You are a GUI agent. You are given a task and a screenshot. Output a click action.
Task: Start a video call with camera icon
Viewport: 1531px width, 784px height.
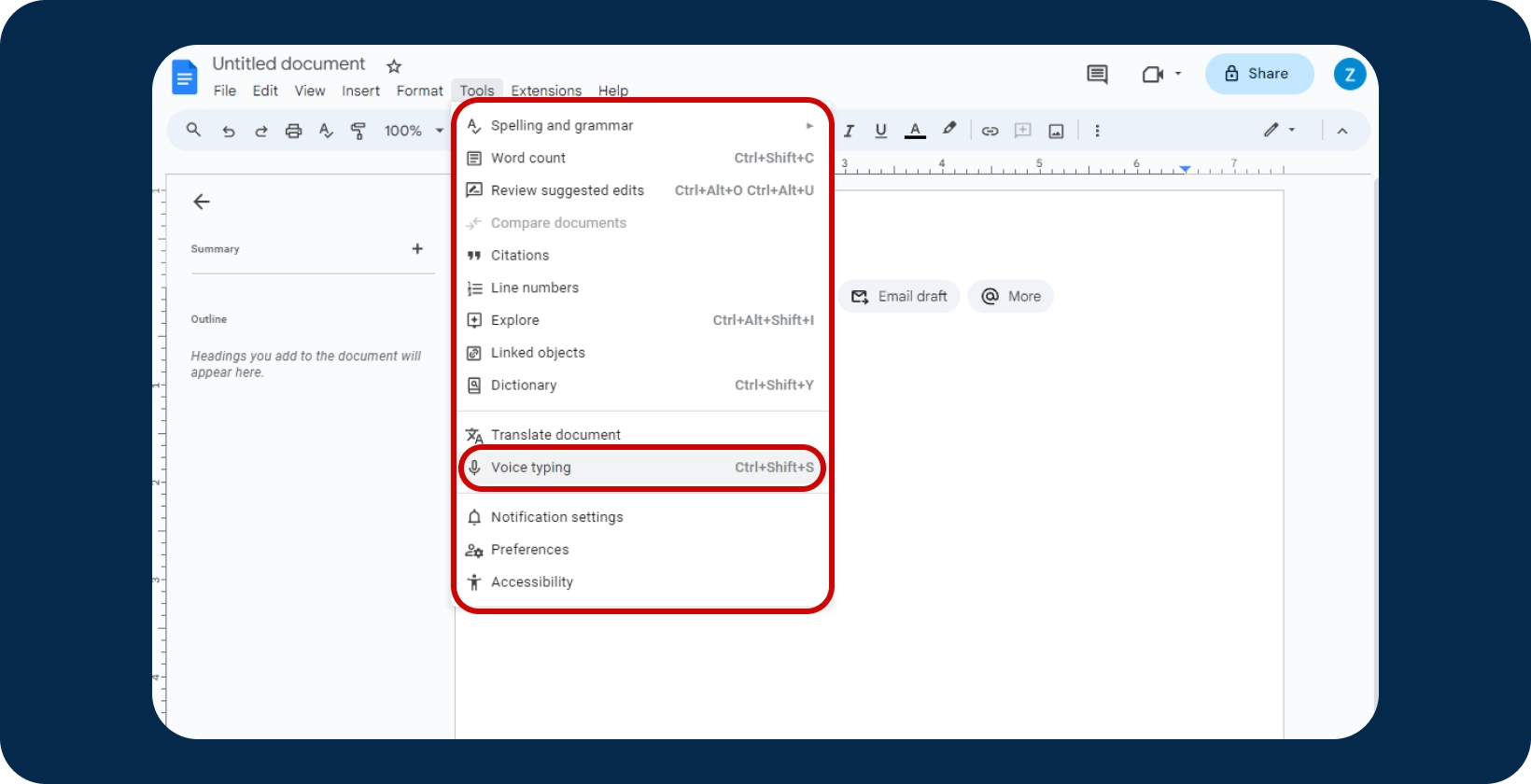1153,74
